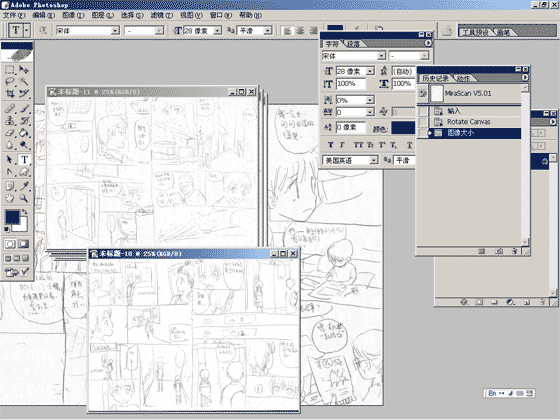Image resolution: width=560 pixels, height=420 pixels.
Task: Reset to default colors icon
Action: [x=7, y=229]
